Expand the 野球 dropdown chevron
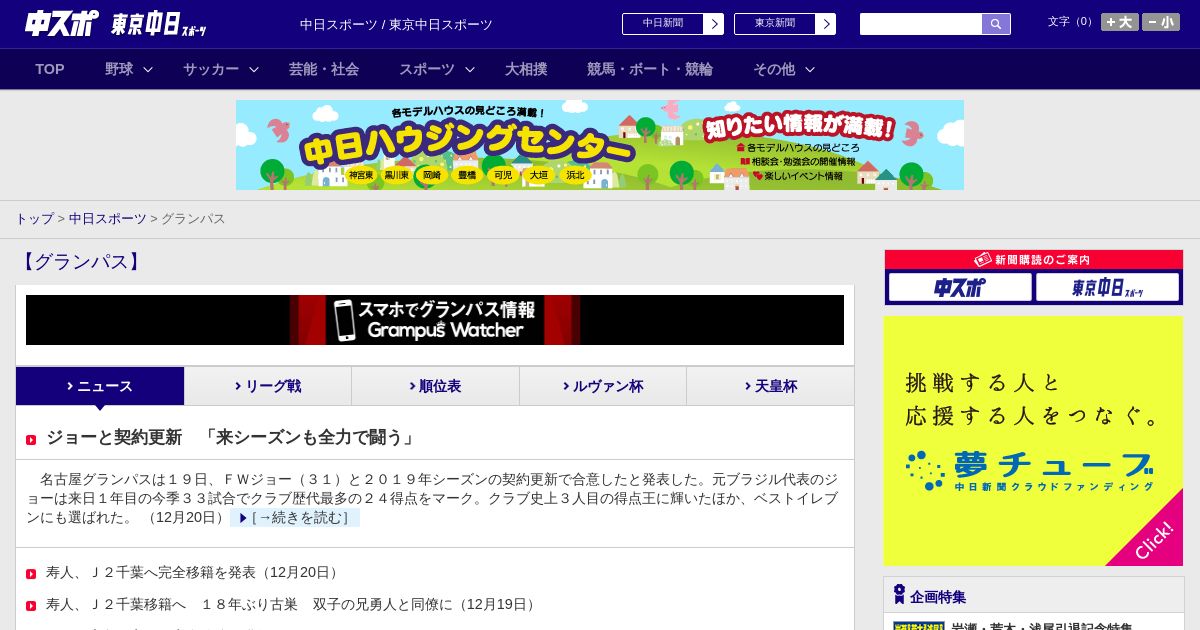This screenshot has height=630, width=1200. 148,70
